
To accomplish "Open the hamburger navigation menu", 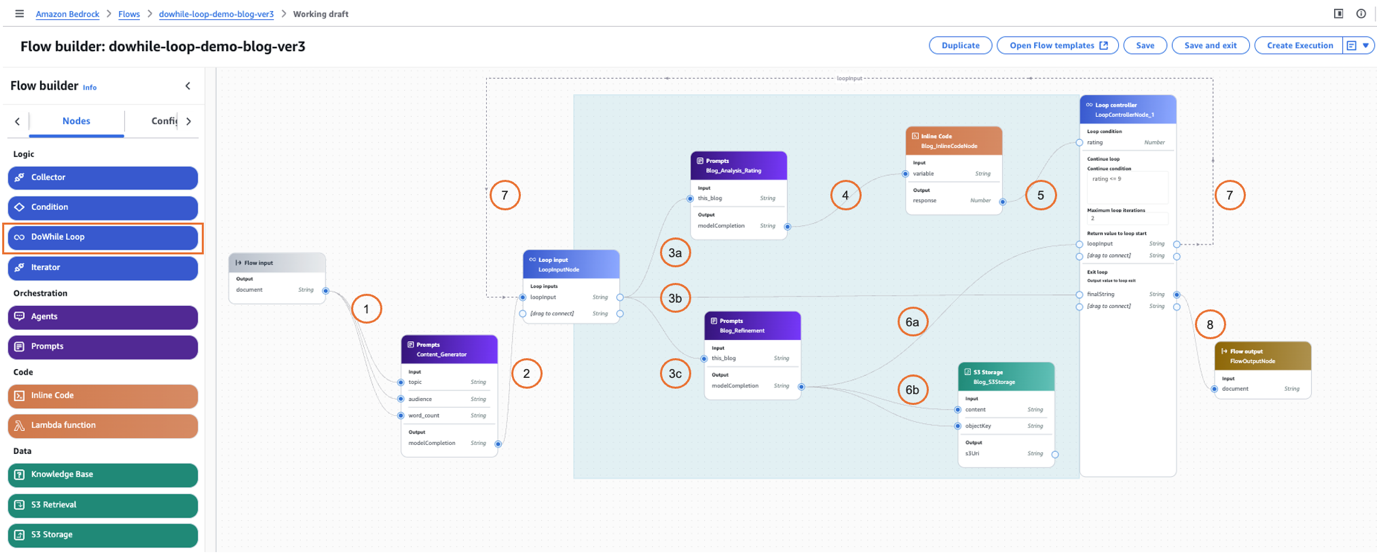I will (x=19, y=14).
